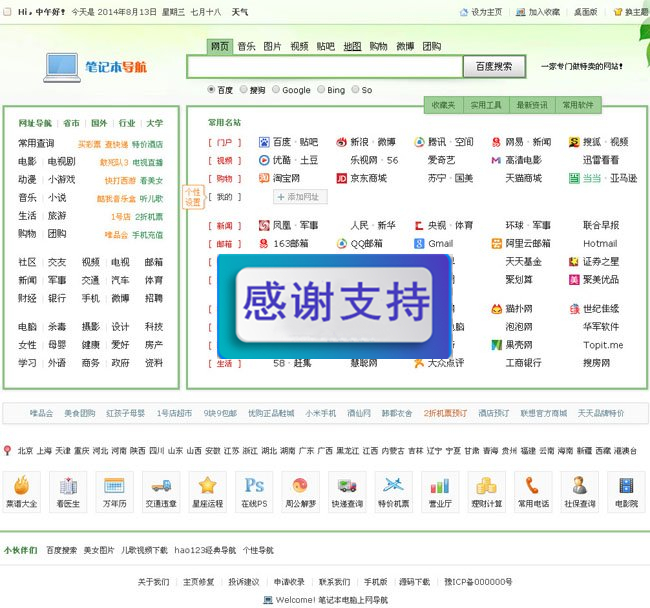
Task: Switch to the 音乐 search tab
Action: coord(246,46)
